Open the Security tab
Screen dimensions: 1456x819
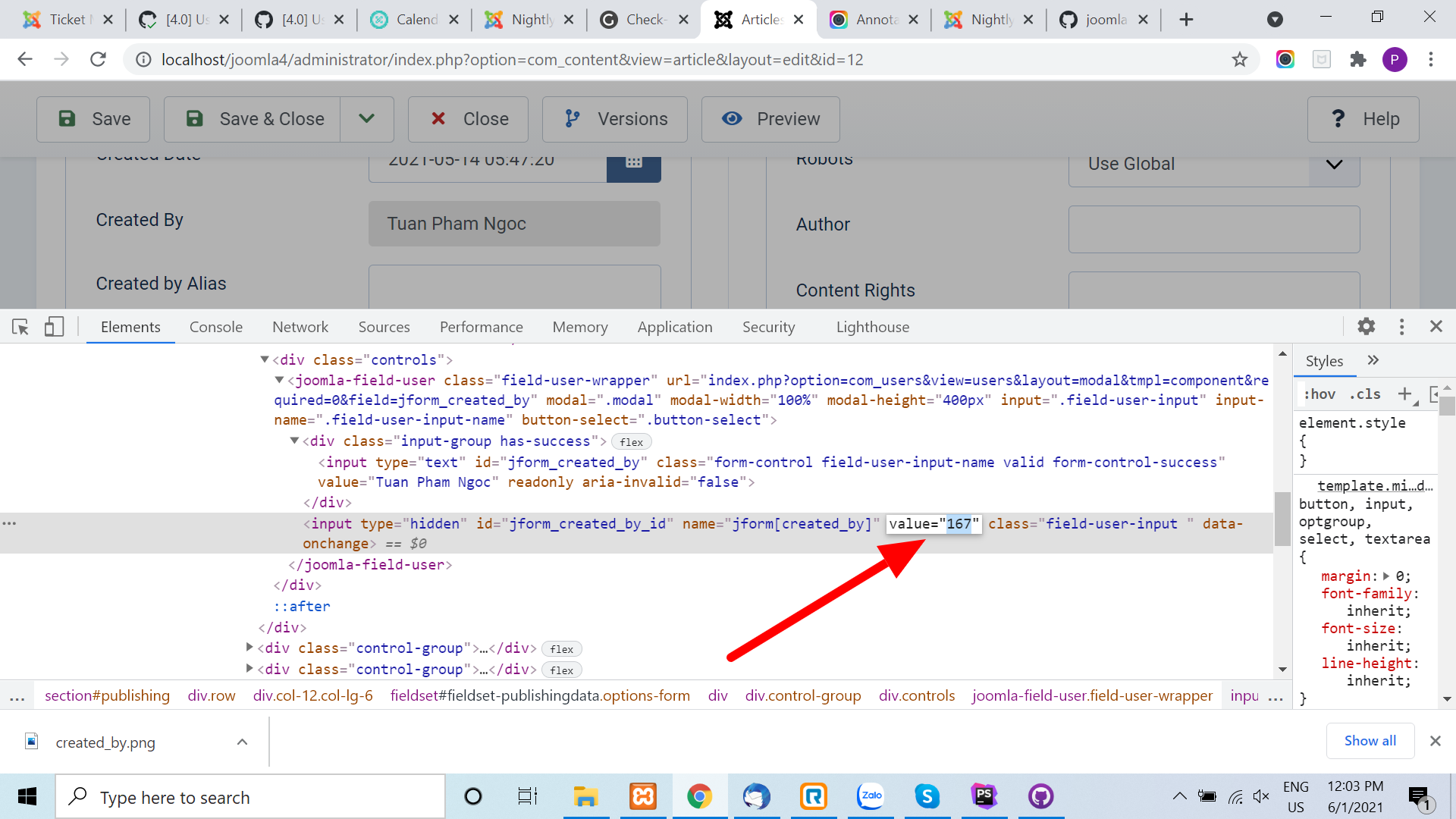point(769,327)
